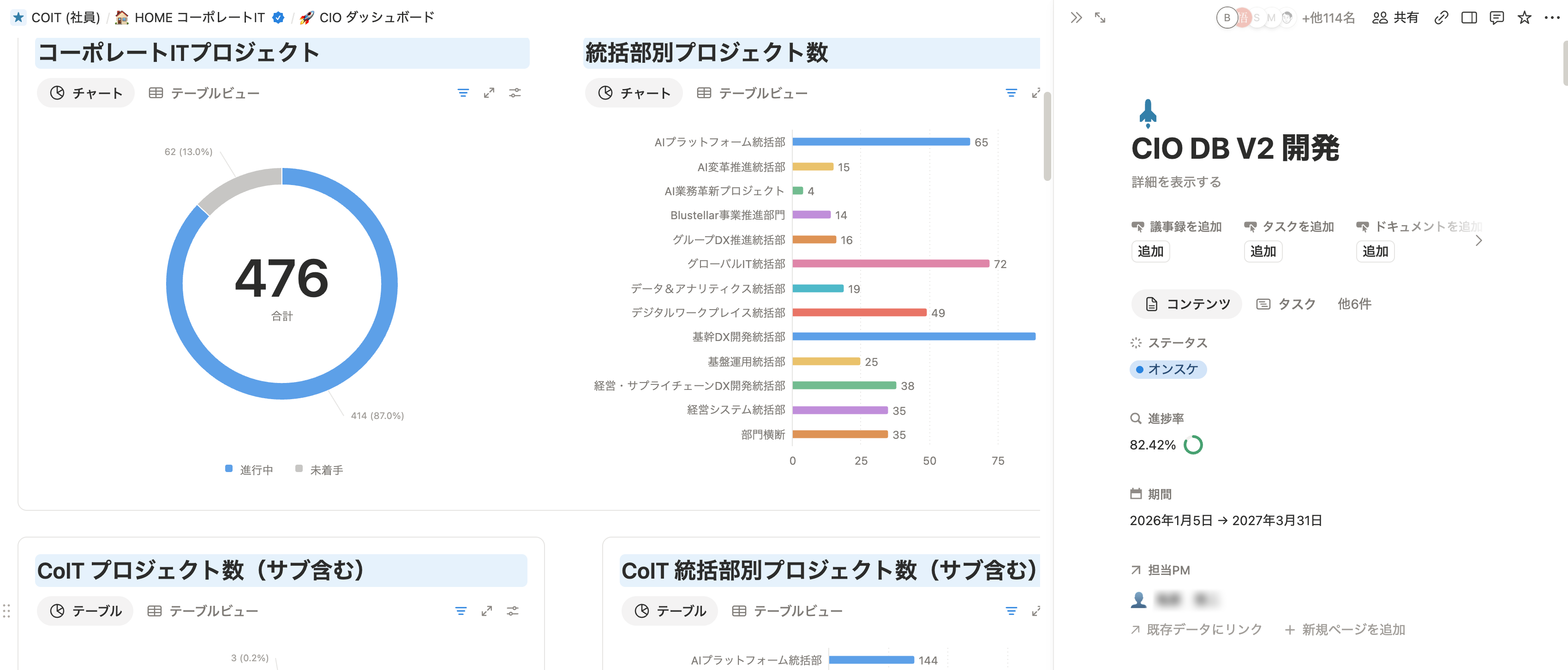
Task: Click the dashboard vertical scrollbar
Action: point(1047,136)
